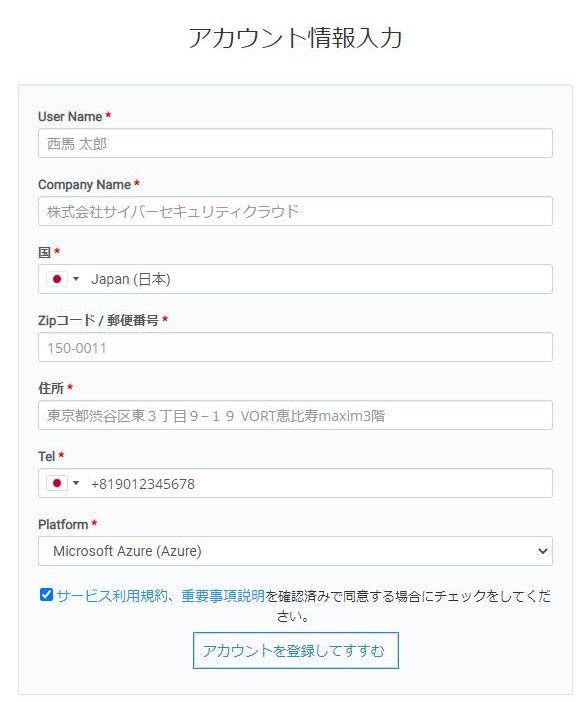Screen dimensions: 586x702
Task: Click アカウントを登録してすすむ button
Action: (295, 651)
